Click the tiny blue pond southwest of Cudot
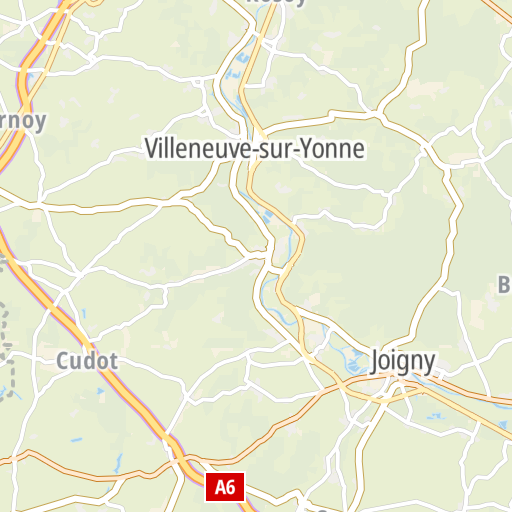 coord(76,440)
